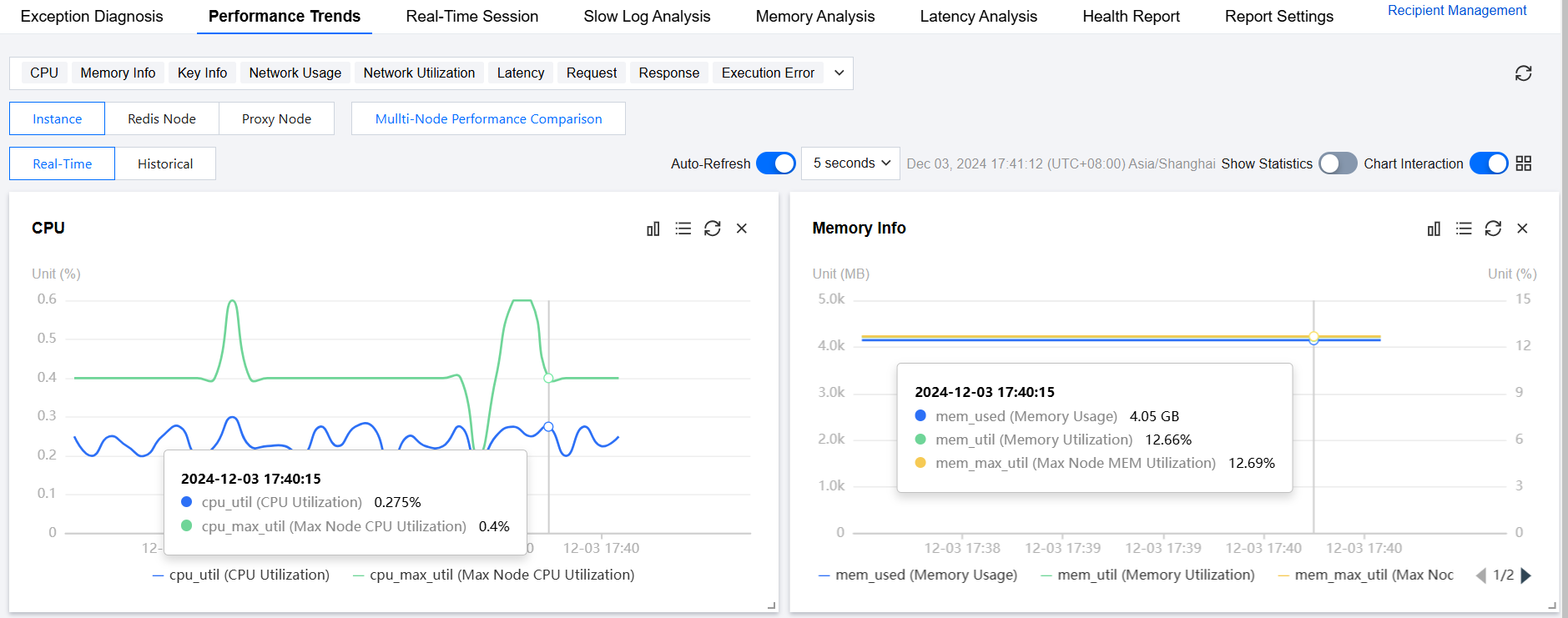Open the list icon in Memory Info panel
This screenshot has width=1568, height=618.
pyautogui.click(x=1464, y=229)
